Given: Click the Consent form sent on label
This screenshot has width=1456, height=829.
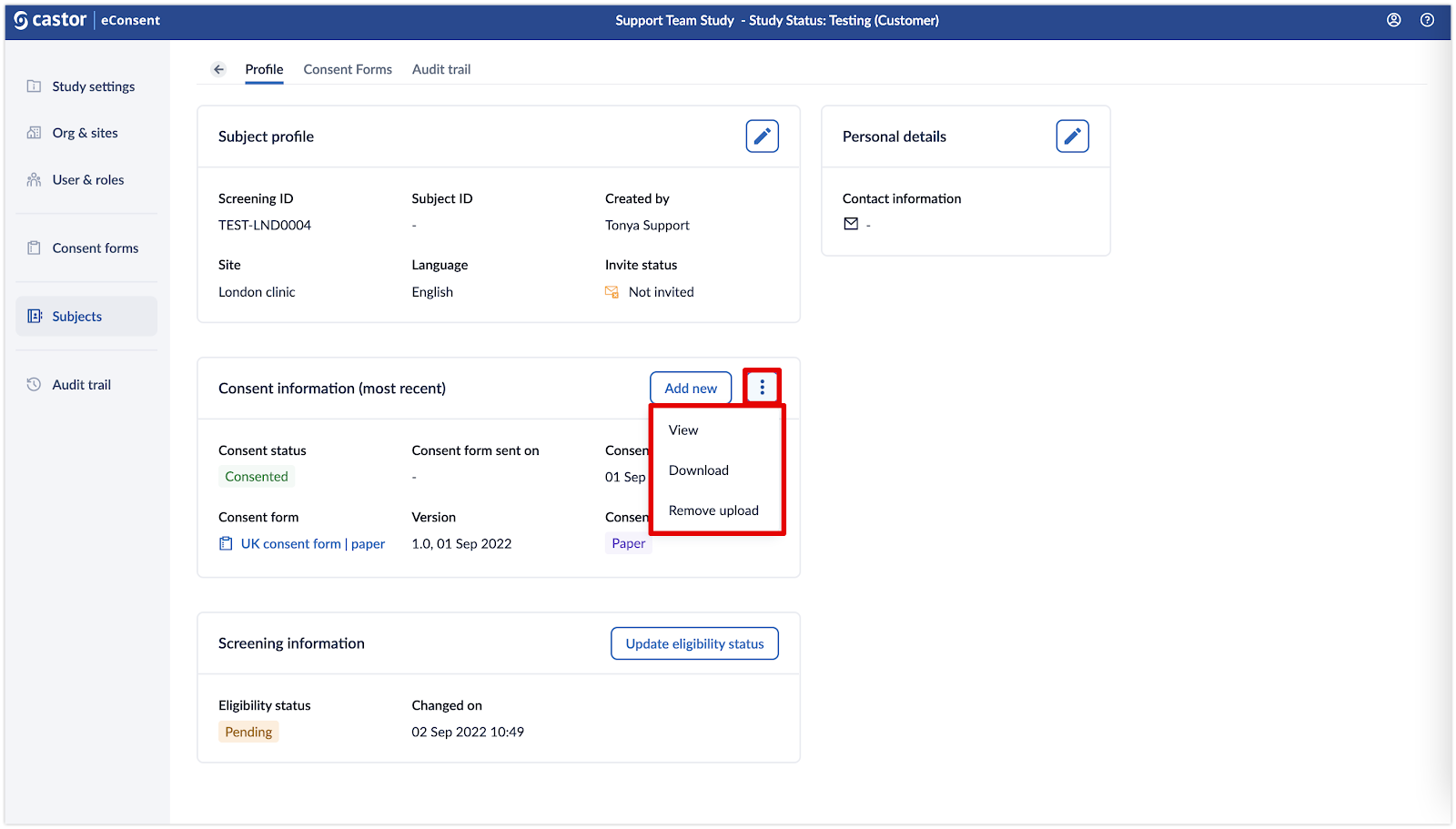Looking at the screenshot, I should (x=475, y=450).
